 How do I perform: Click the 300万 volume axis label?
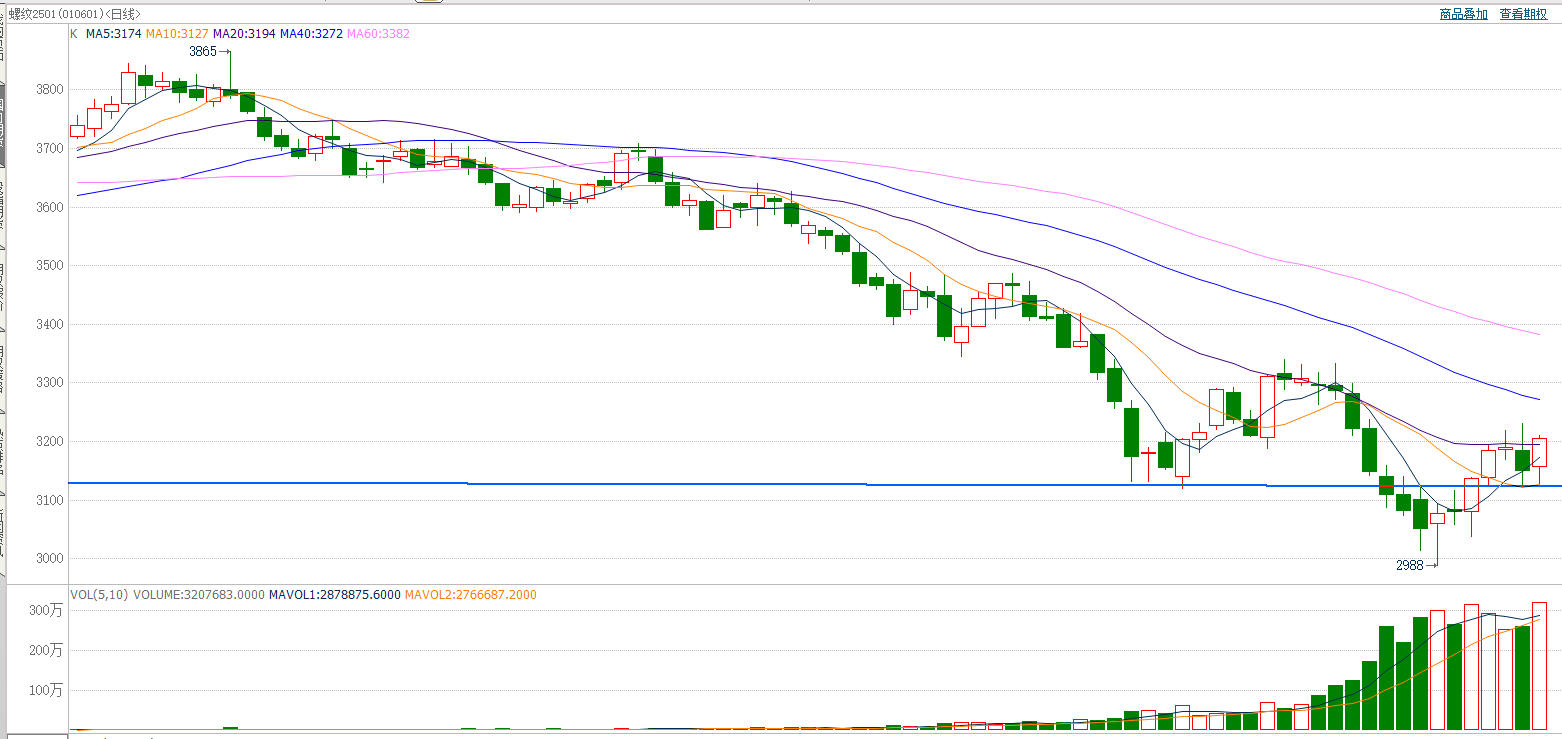[45, 610]
